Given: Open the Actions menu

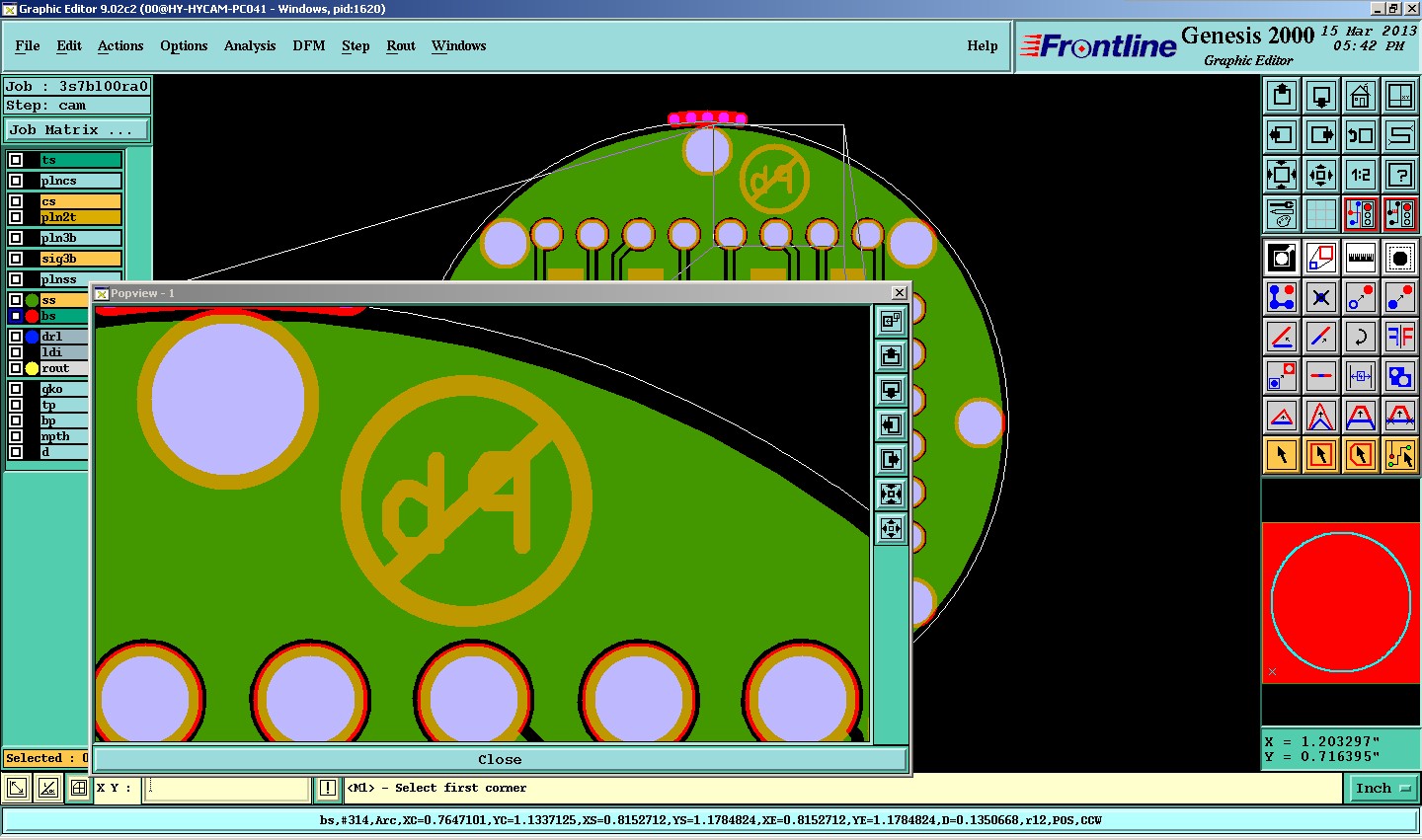Looking at the screenshot, I should tap(120, 45).
